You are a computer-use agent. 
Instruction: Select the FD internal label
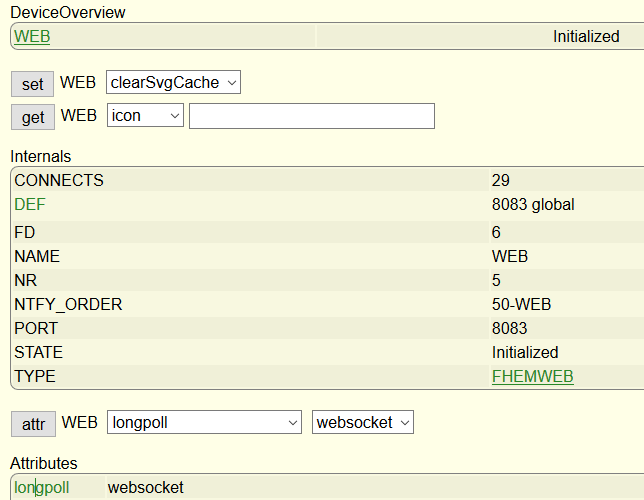tap(25, 233)
